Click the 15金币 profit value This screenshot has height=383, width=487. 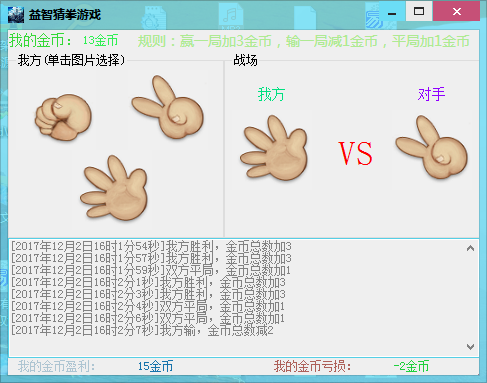click(155, 366)
